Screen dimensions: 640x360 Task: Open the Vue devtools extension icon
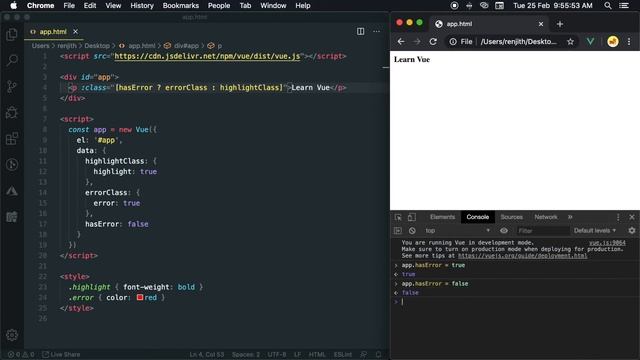tap(590, 42)
